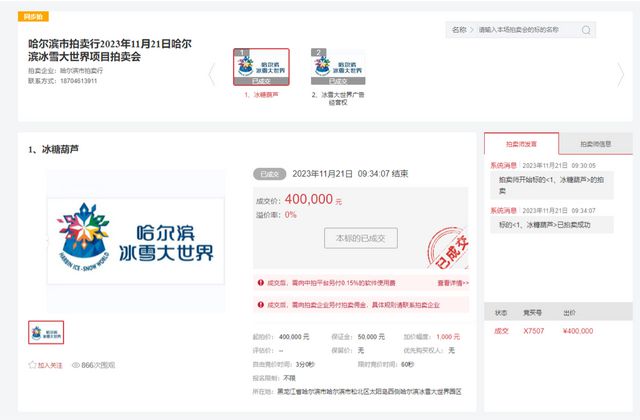640x420 pixels.
Task: Open lot 1 冰糖葫芦 text link
Action: point(261,95)
